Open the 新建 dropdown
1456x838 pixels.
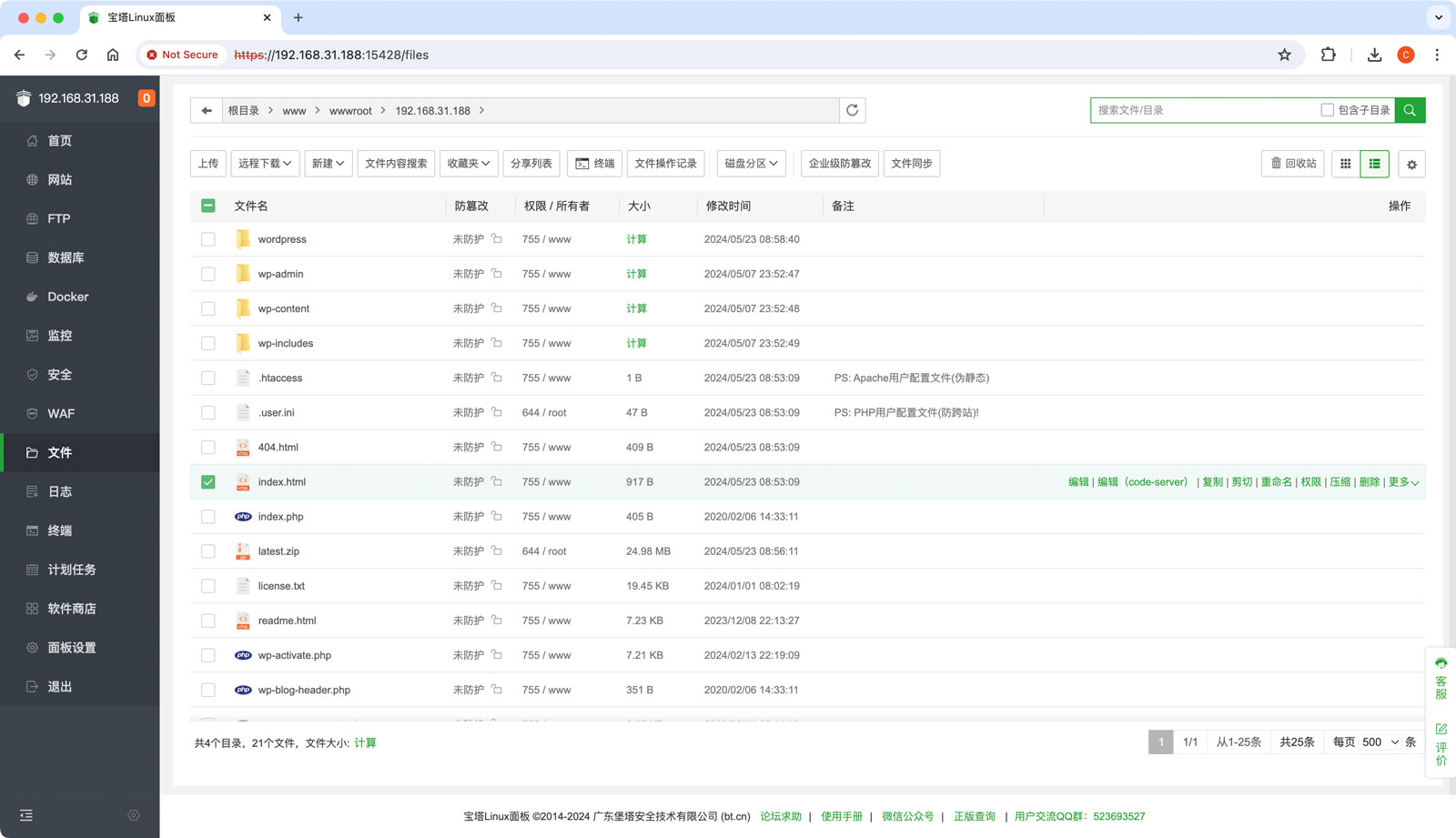click(x=329, y=164)
